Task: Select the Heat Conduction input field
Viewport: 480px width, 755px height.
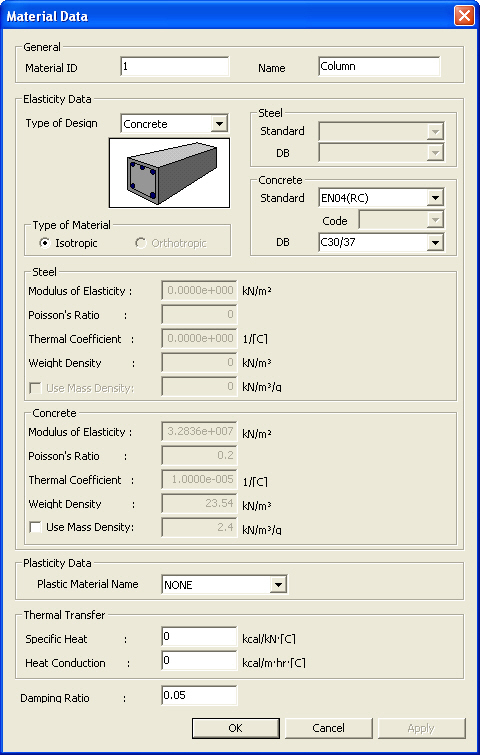Action: coord(199,662)
